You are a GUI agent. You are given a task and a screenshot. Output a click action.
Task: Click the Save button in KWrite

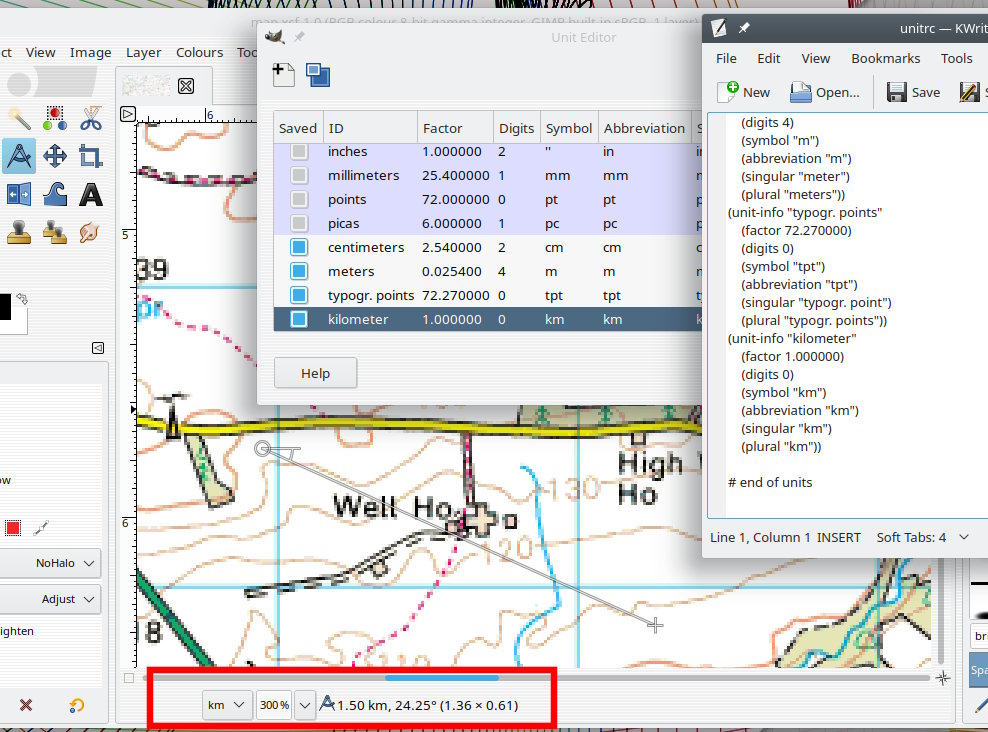coord(914,92)
